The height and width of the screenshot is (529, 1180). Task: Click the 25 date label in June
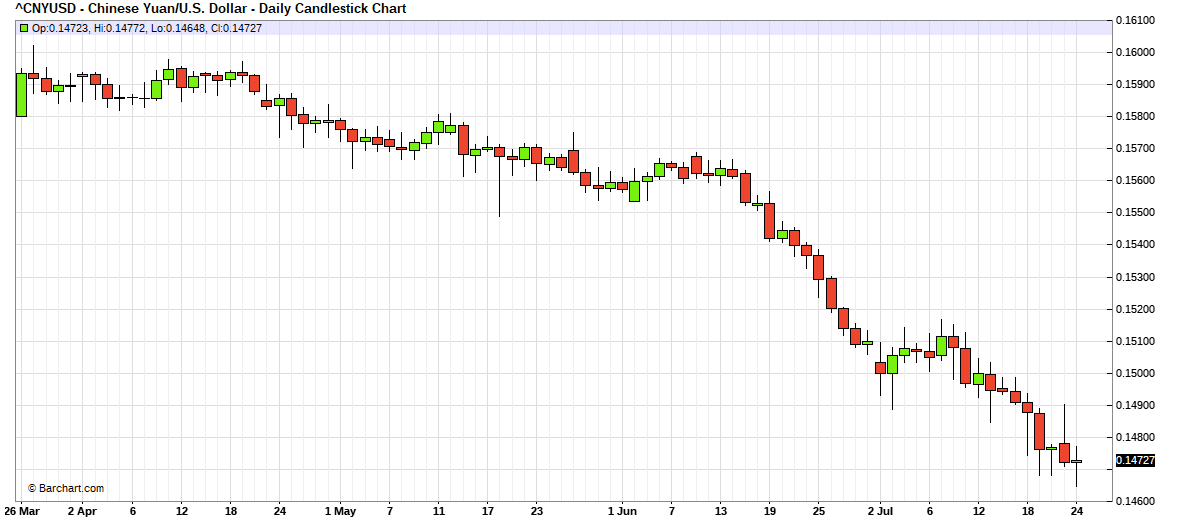coord(819,510)
